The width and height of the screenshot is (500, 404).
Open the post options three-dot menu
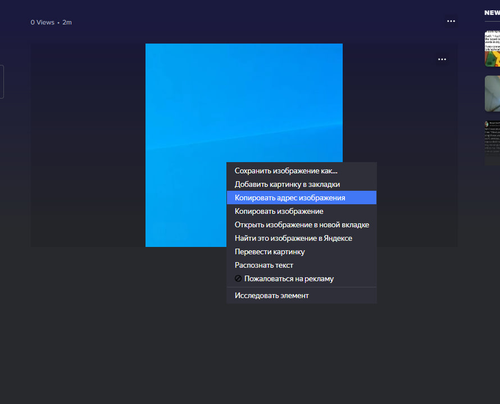(451, 21)
